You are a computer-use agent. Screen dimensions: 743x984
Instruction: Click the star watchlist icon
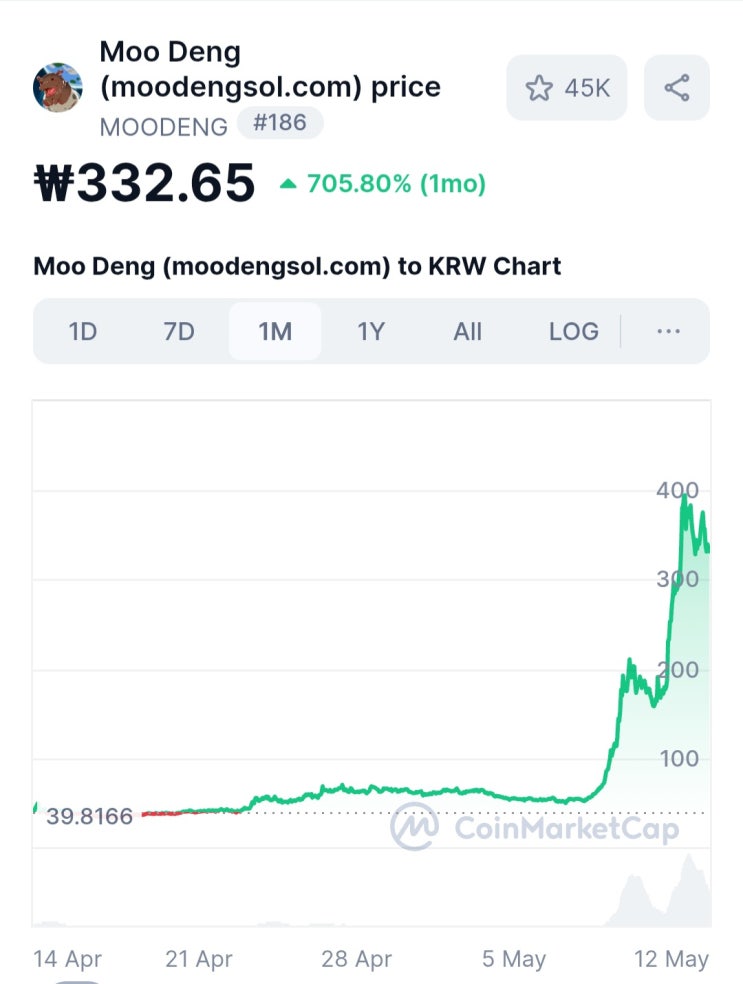click(x=539, y=88)
